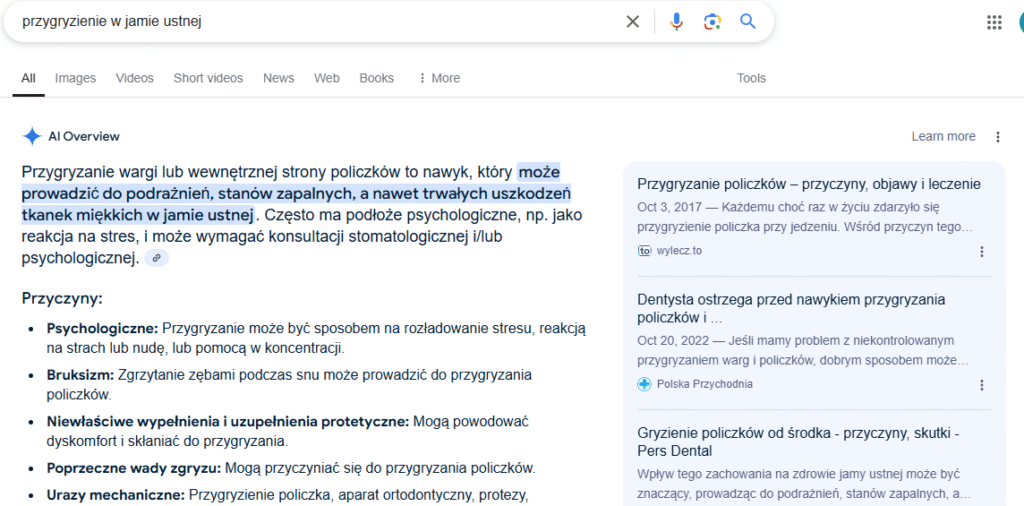Go to the News tab
The height and width of the screenshot is (506, 1024).
point(278,78)
